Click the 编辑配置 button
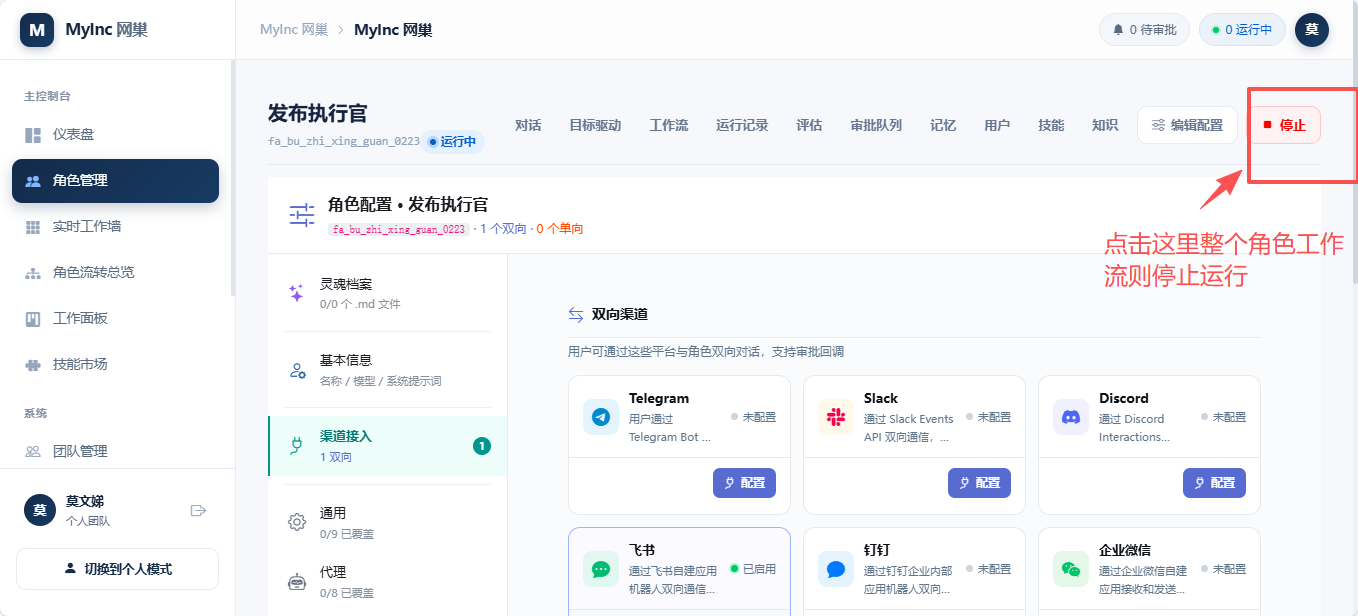The width and height of the screenshot is (1358, 616). coord(1187,125)
